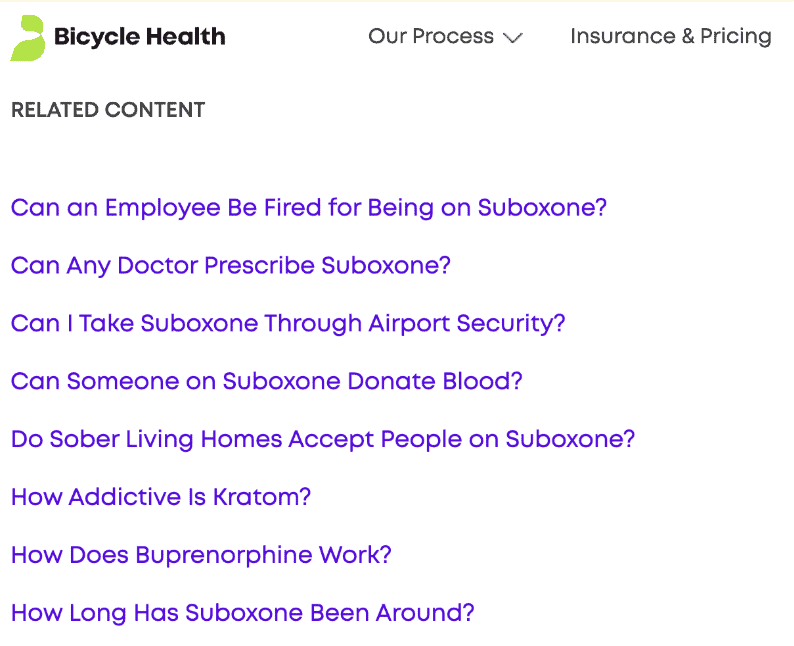This screenshot has width=794, height=646.
Task: Select the buprenorphine explanation link
Action: point(202,555)
